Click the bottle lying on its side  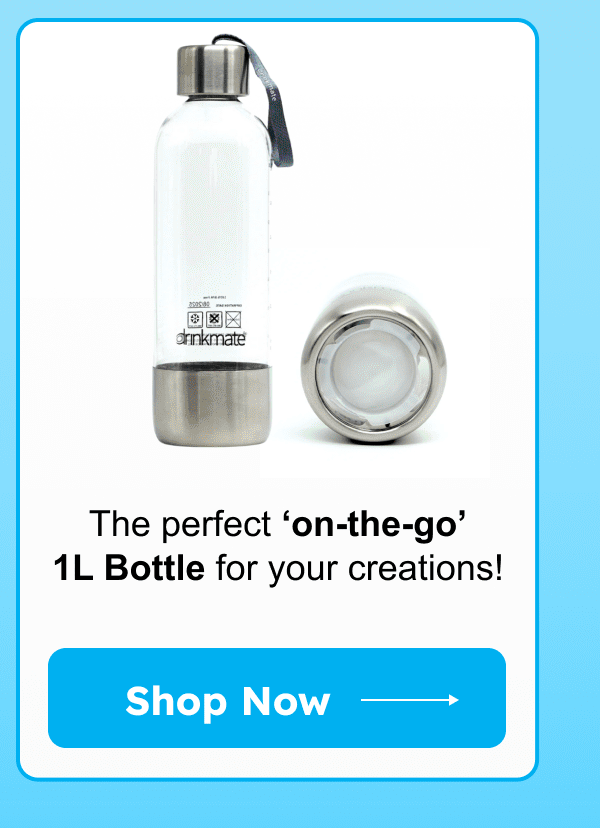374,359
